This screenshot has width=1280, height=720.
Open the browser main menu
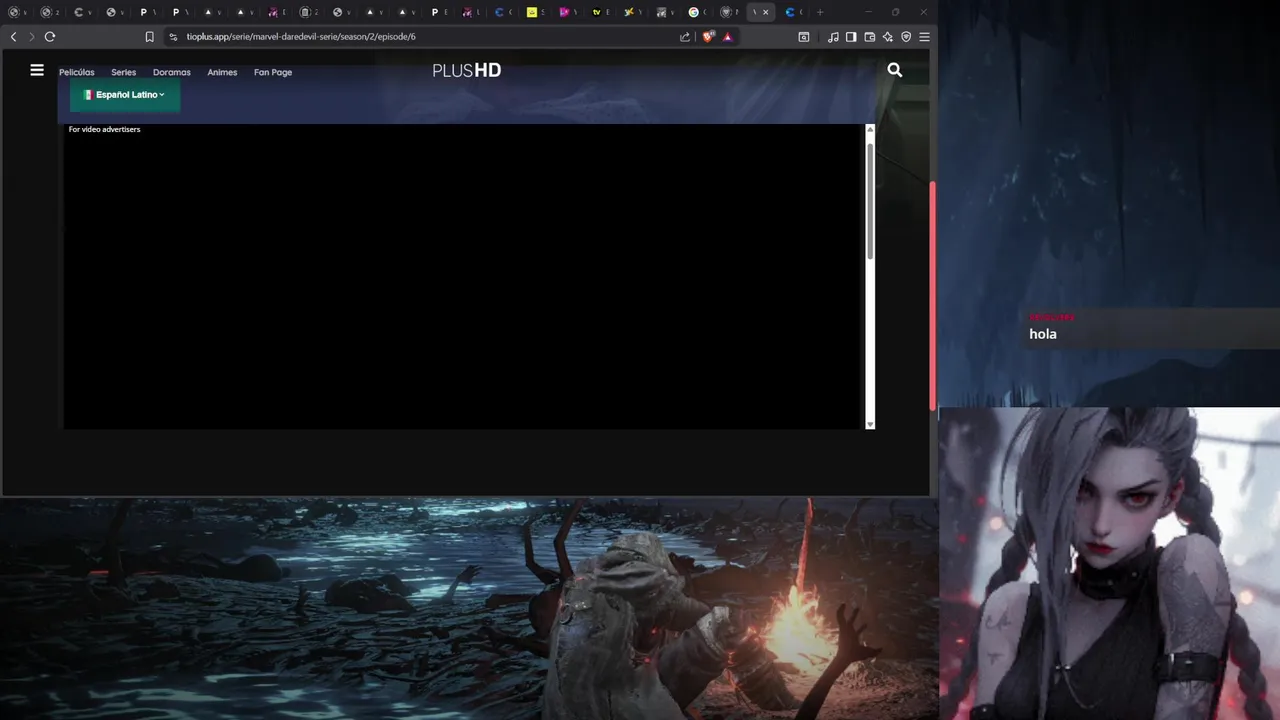pos(924,37)
